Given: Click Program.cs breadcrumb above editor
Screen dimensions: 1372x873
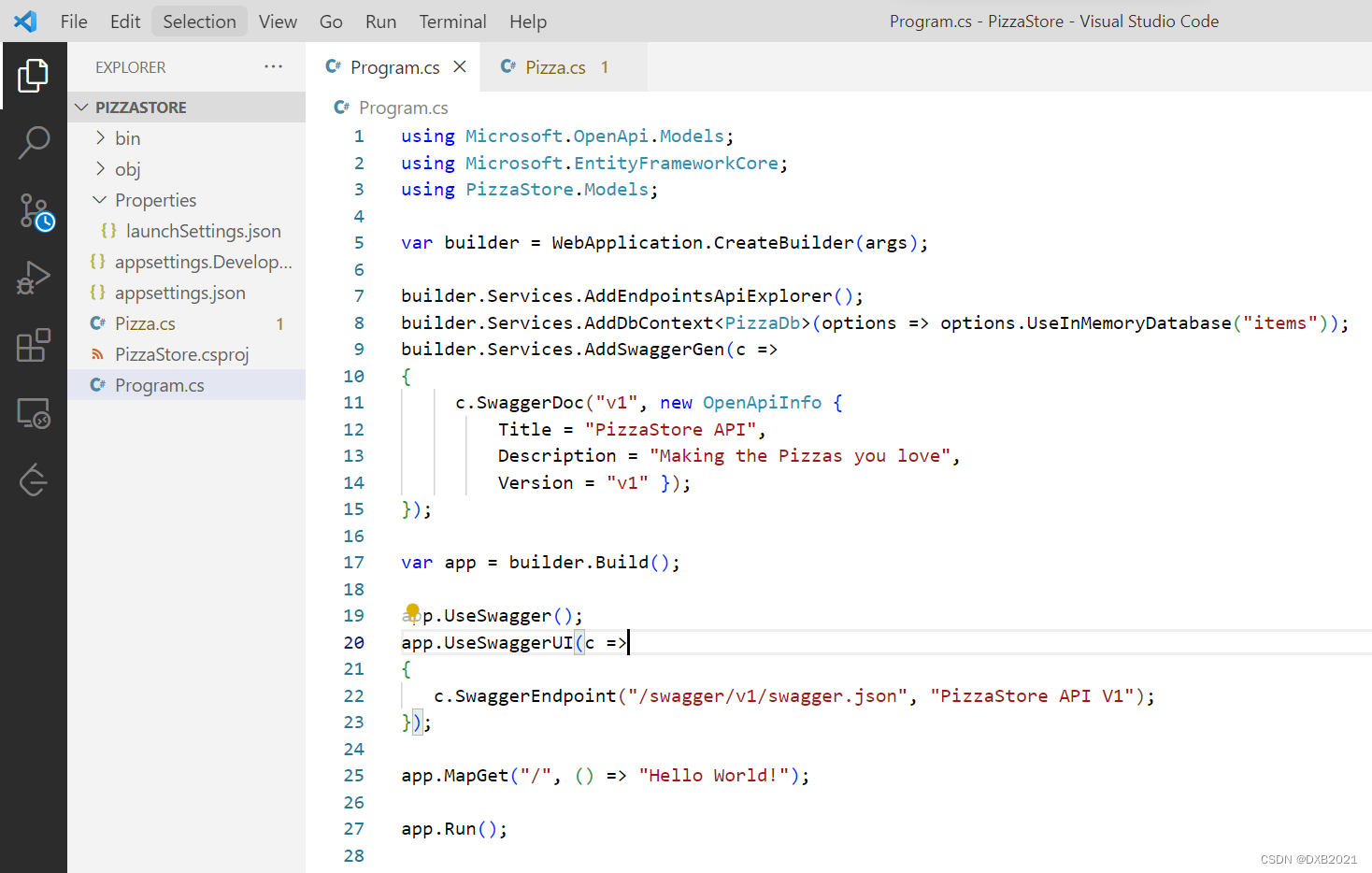Looking at the screenshot, I should (403, 107).
